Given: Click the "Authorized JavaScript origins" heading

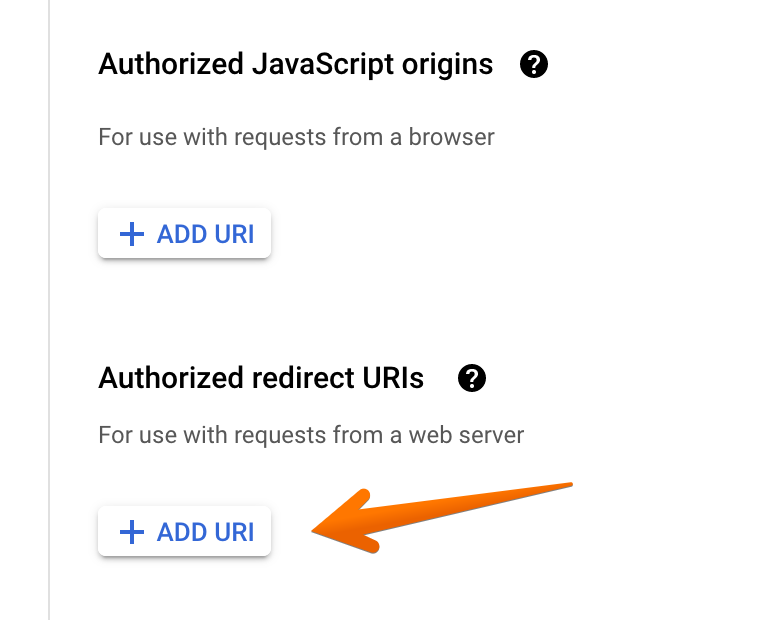Looking at the screenshot, I should (295, 65).
